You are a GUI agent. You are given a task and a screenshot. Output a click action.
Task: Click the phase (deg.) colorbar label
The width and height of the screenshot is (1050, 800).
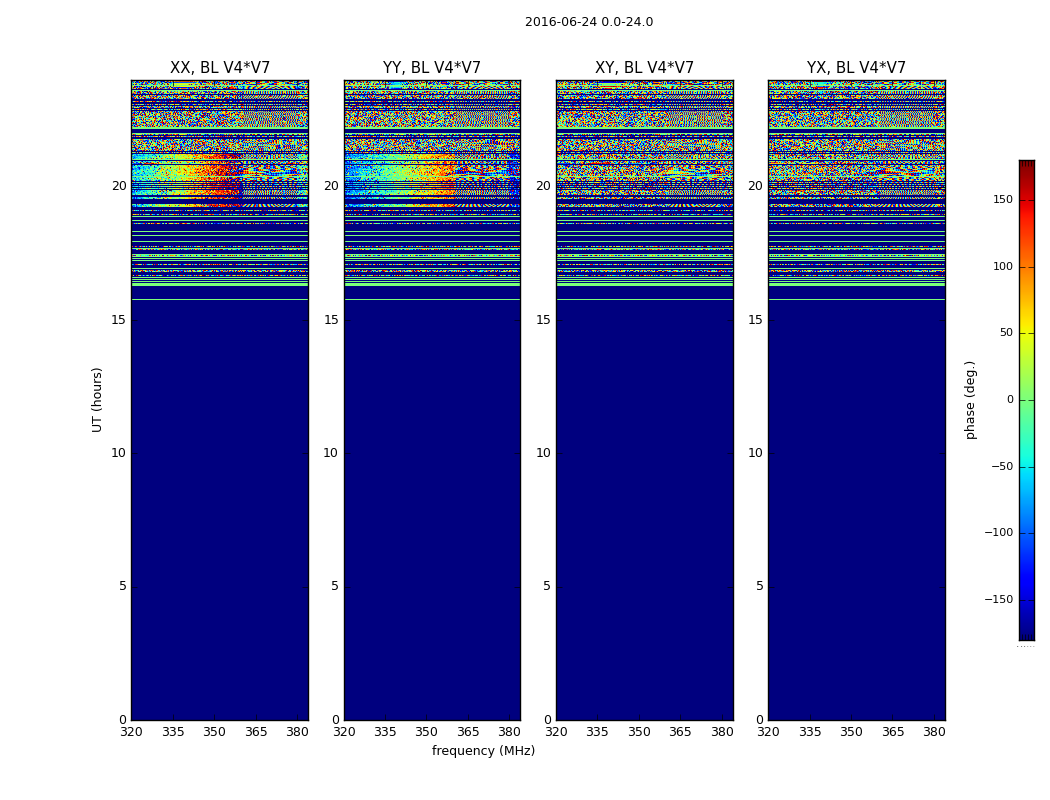click(970, 400)
